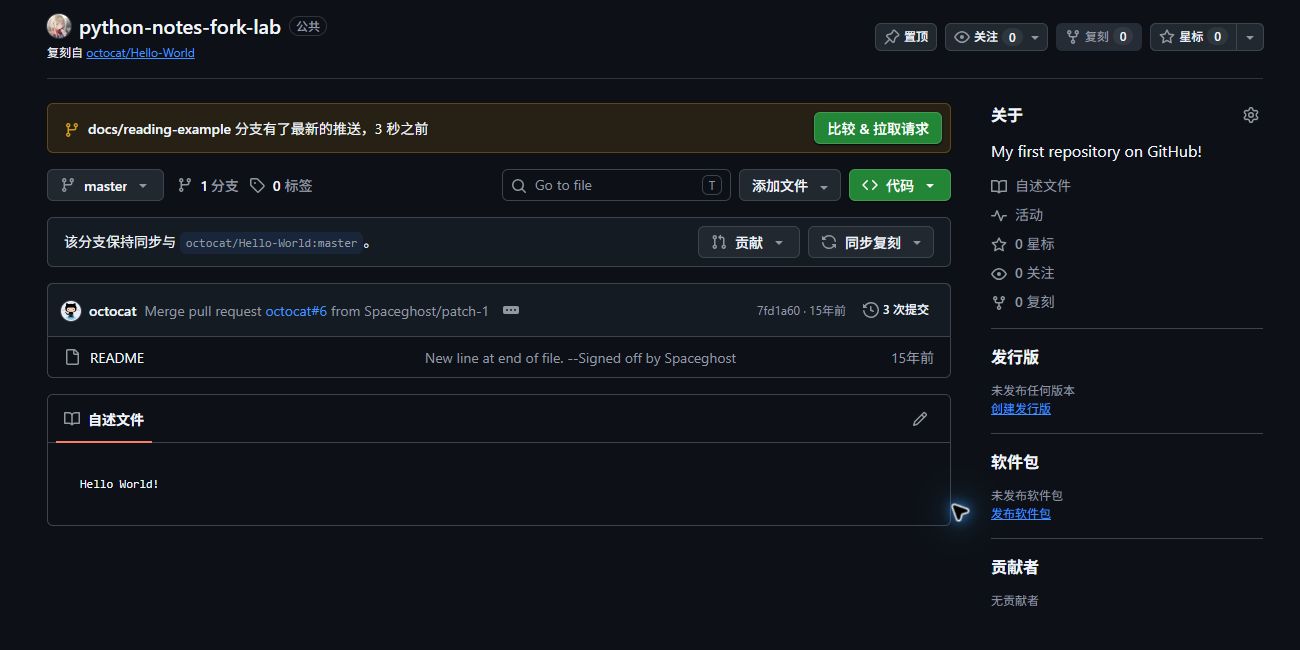Click 发布软件包 link
This screenshot has height=650, width=1300.
(x=1021, y=514)
